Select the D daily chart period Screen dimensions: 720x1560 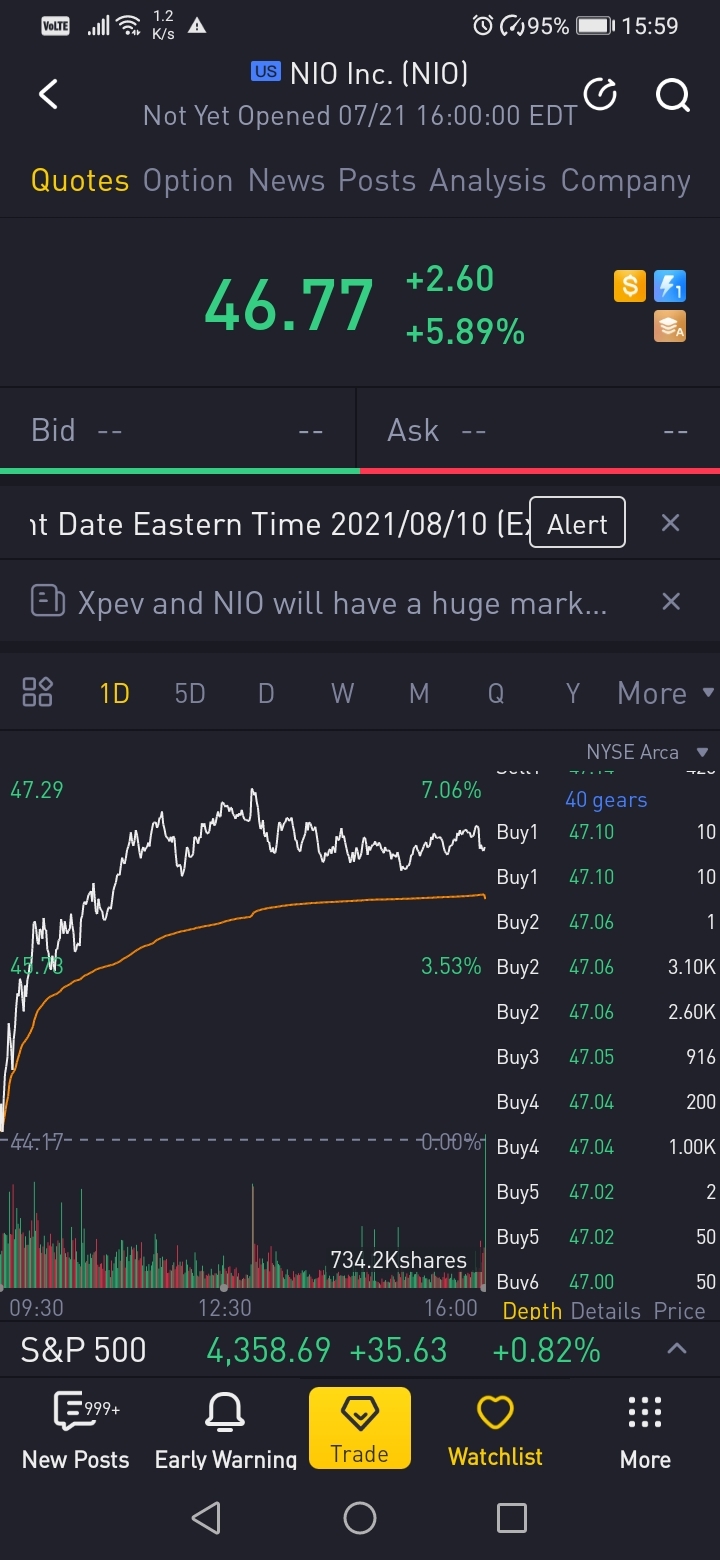(266, 693)
